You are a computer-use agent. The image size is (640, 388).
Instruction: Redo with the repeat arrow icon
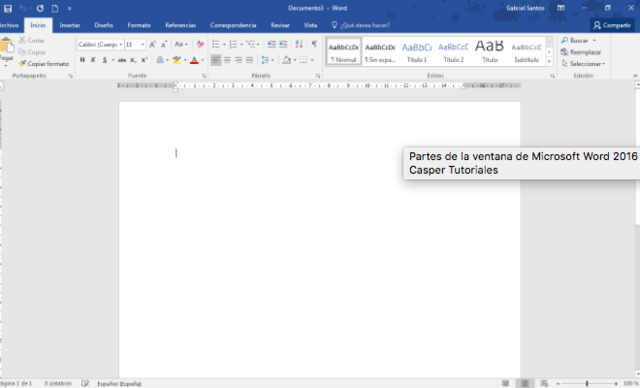pyautogui.click(x=40, y=8)
